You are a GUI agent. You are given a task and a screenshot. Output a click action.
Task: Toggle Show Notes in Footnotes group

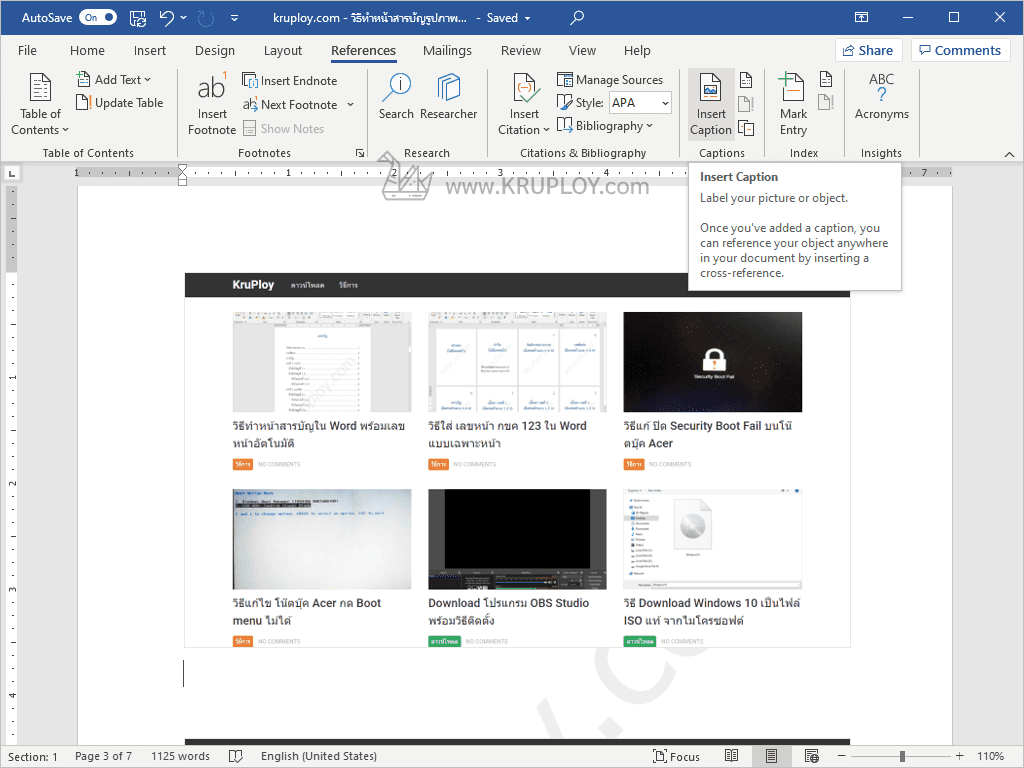tap(283, 129)
